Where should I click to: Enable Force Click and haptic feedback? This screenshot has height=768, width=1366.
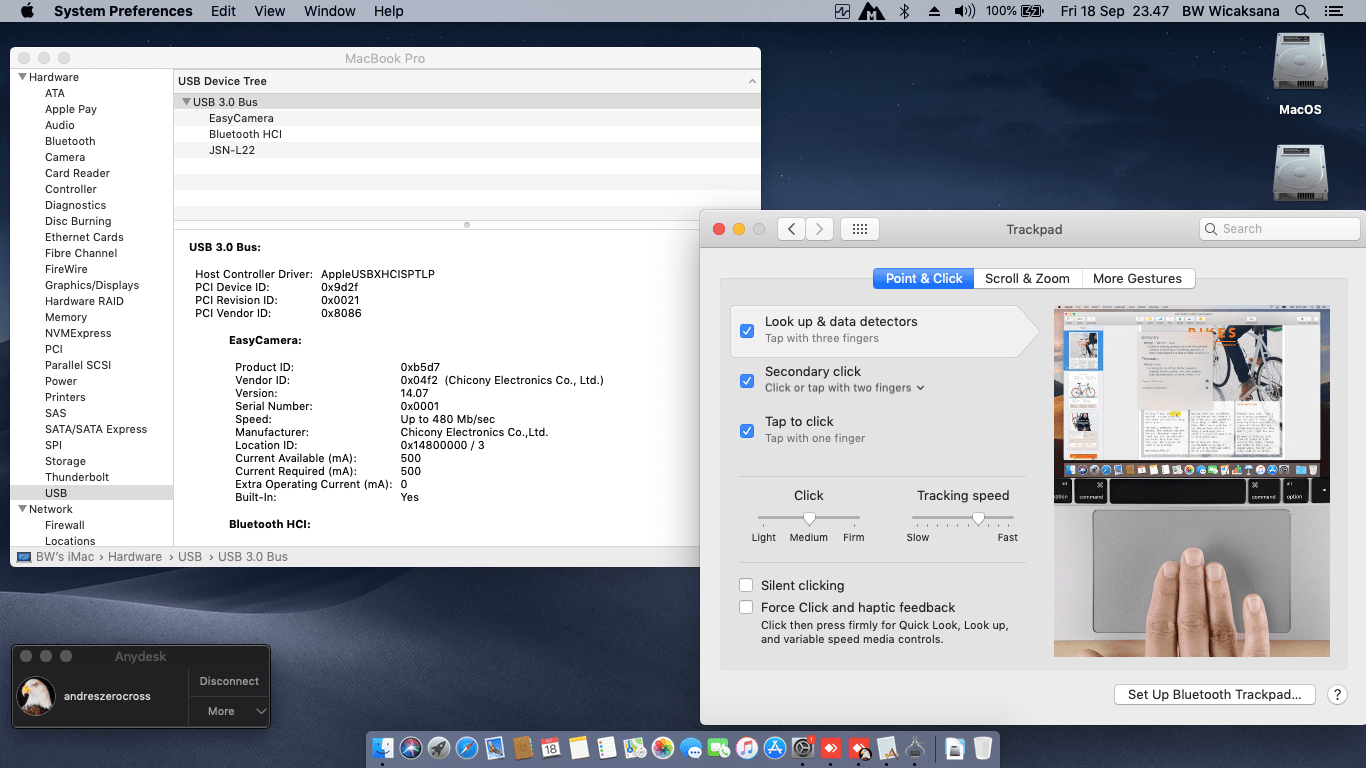[x=746, y=607]
